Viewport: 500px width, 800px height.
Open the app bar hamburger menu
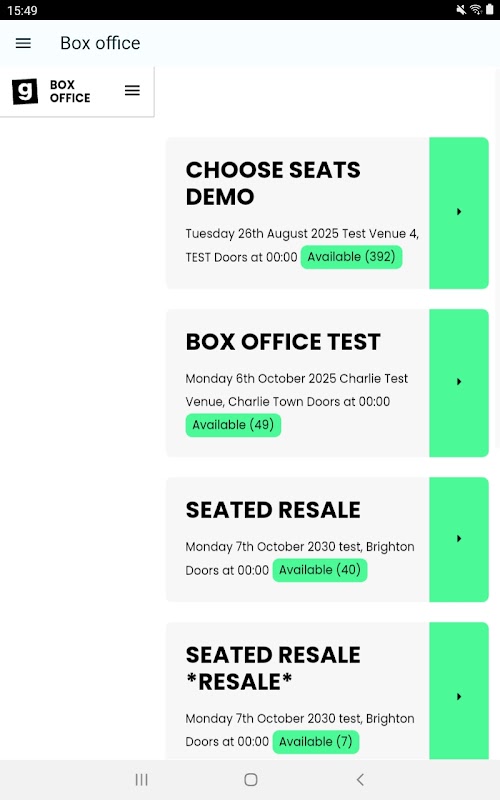(23, 43)
